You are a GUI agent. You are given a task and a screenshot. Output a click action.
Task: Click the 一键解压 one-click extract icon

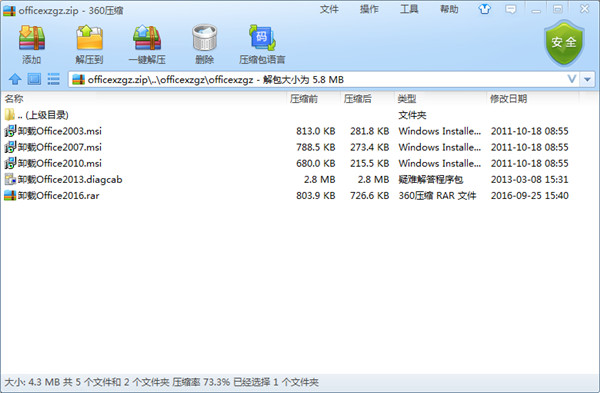[x=147, y=38]
